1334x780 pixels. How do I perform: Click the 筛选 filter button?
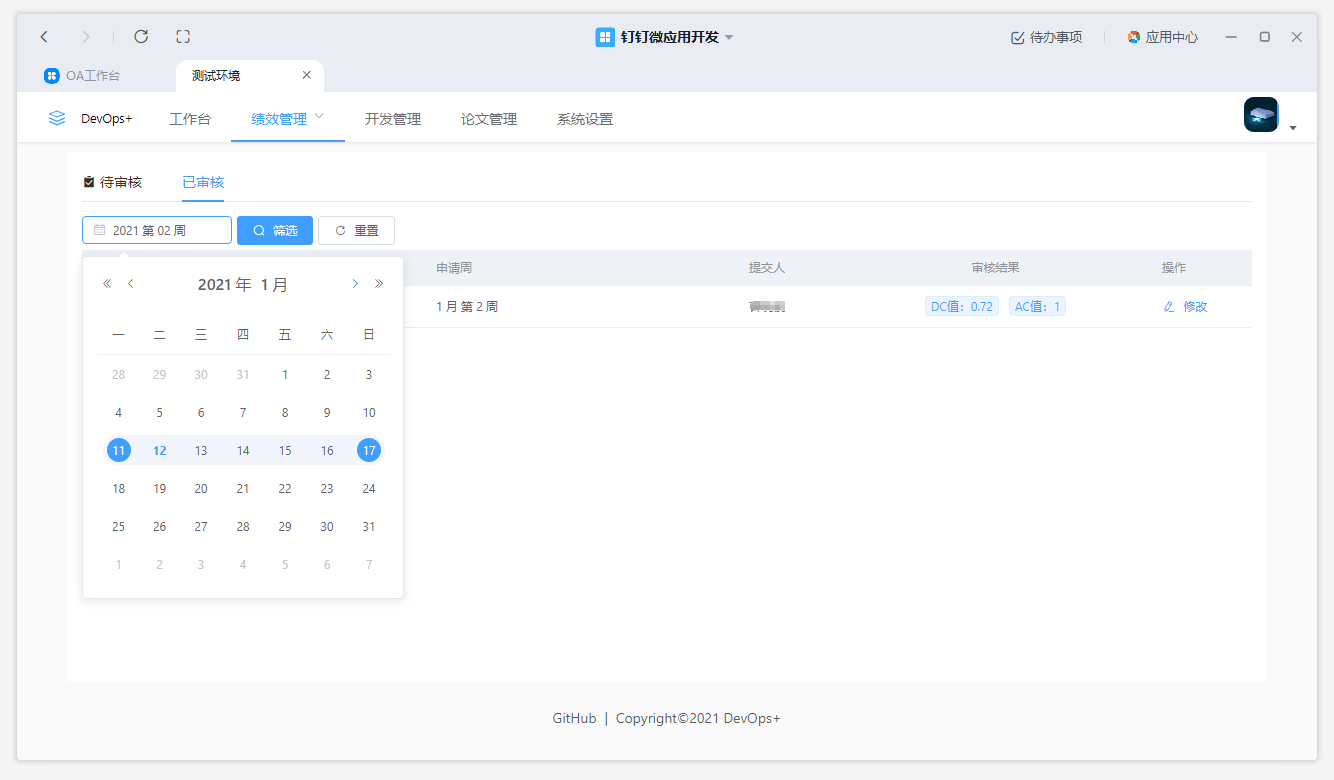pos(275,230)
